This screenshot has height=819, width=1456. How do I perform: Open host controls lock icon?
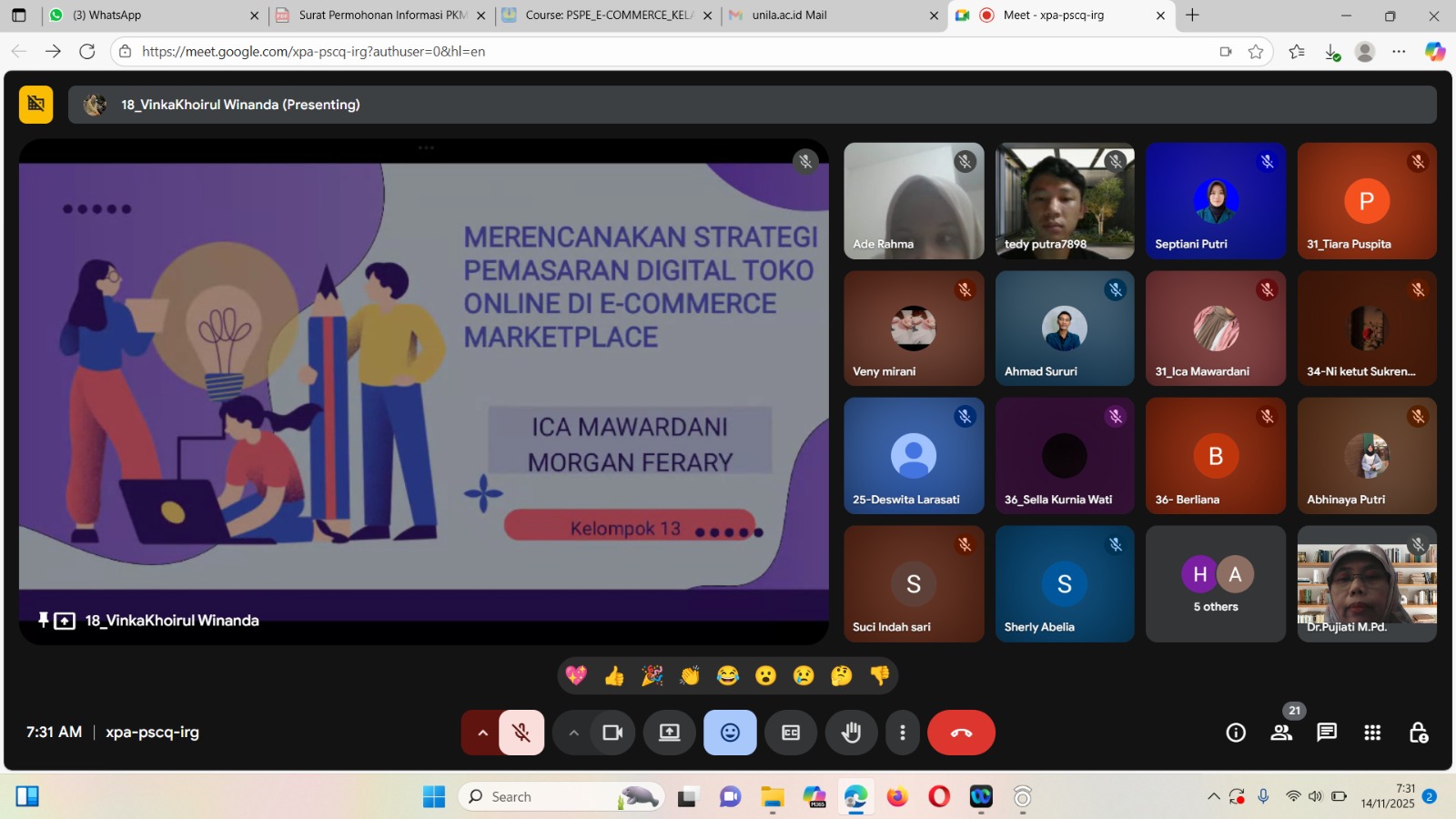click(1418, 733)
